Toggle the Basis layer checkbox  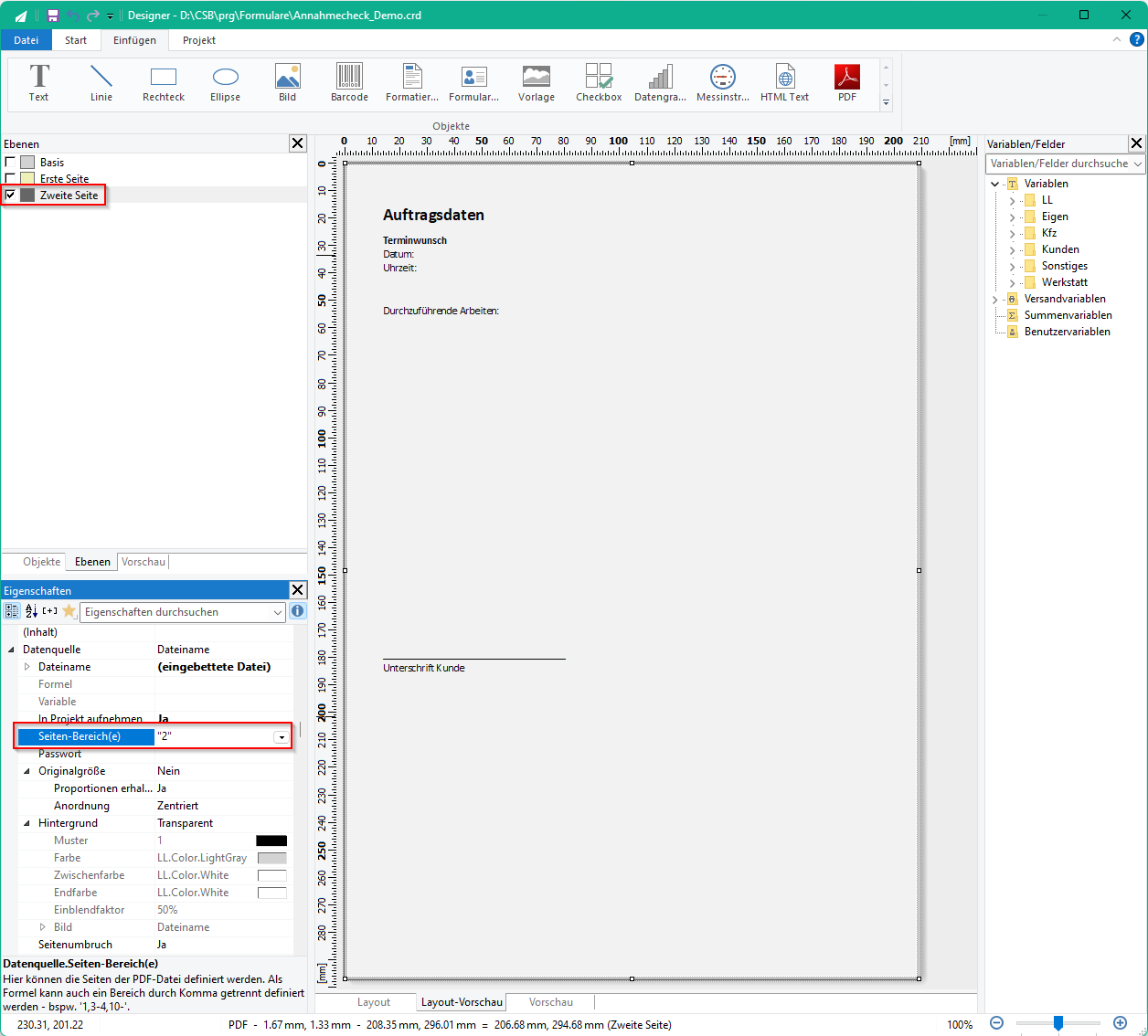(10, 162)
